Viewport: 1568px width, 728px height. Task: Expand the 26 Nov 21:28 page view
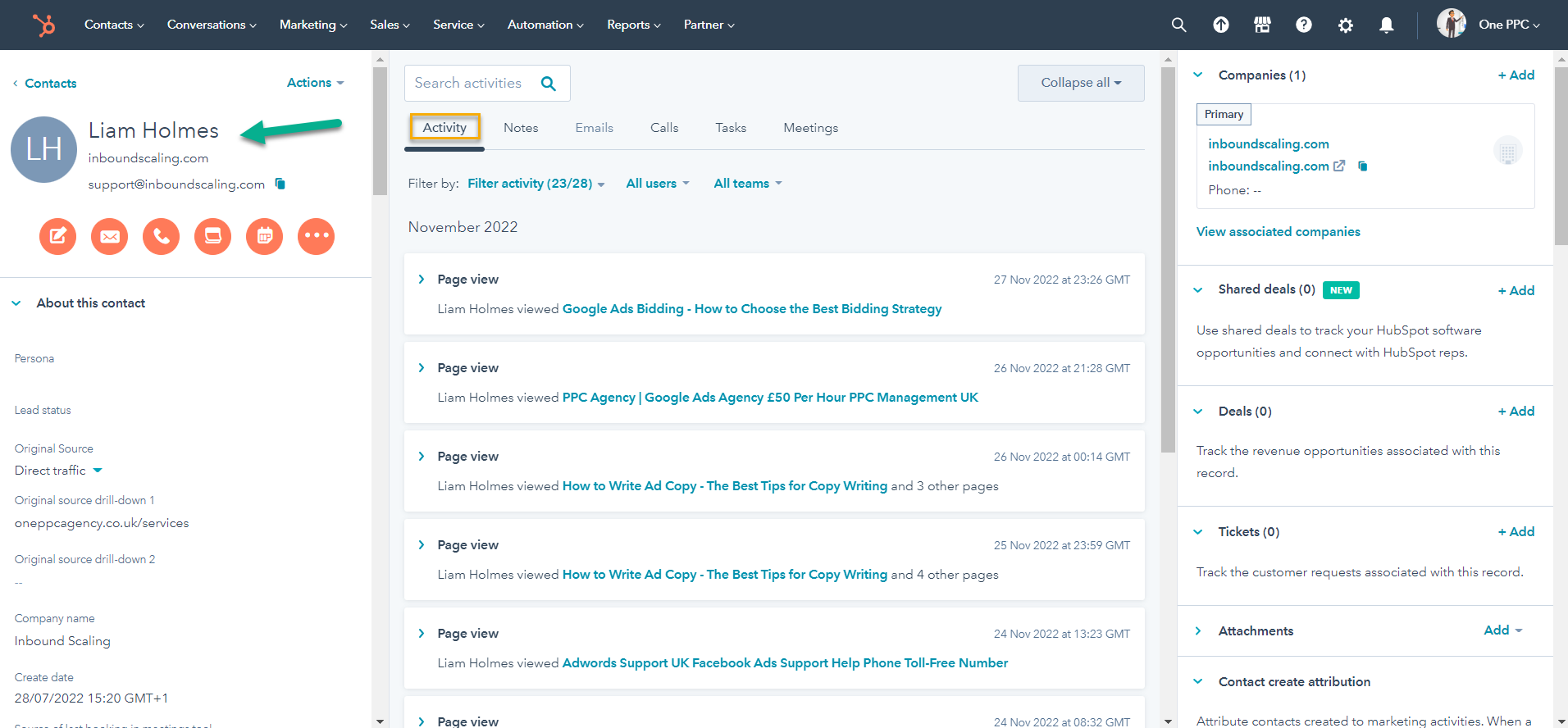[x=422, y=368]
